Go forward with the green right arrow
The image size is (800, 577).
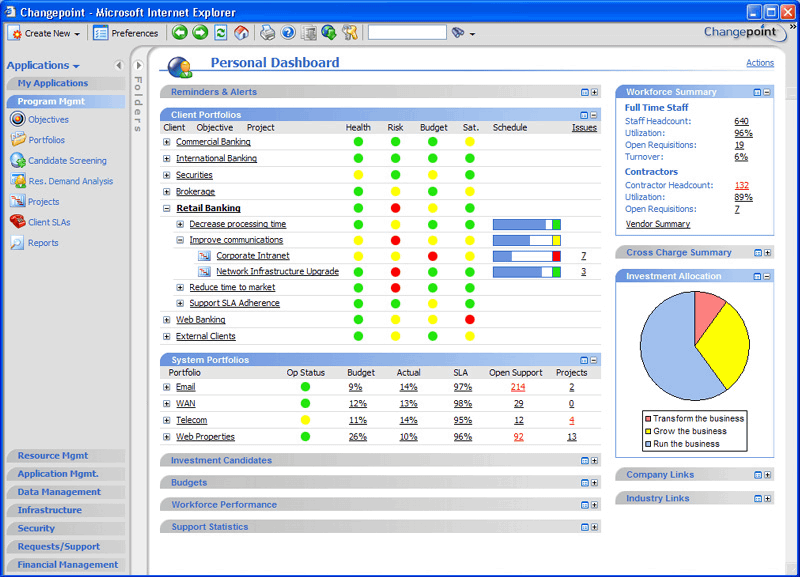point(200,33)
